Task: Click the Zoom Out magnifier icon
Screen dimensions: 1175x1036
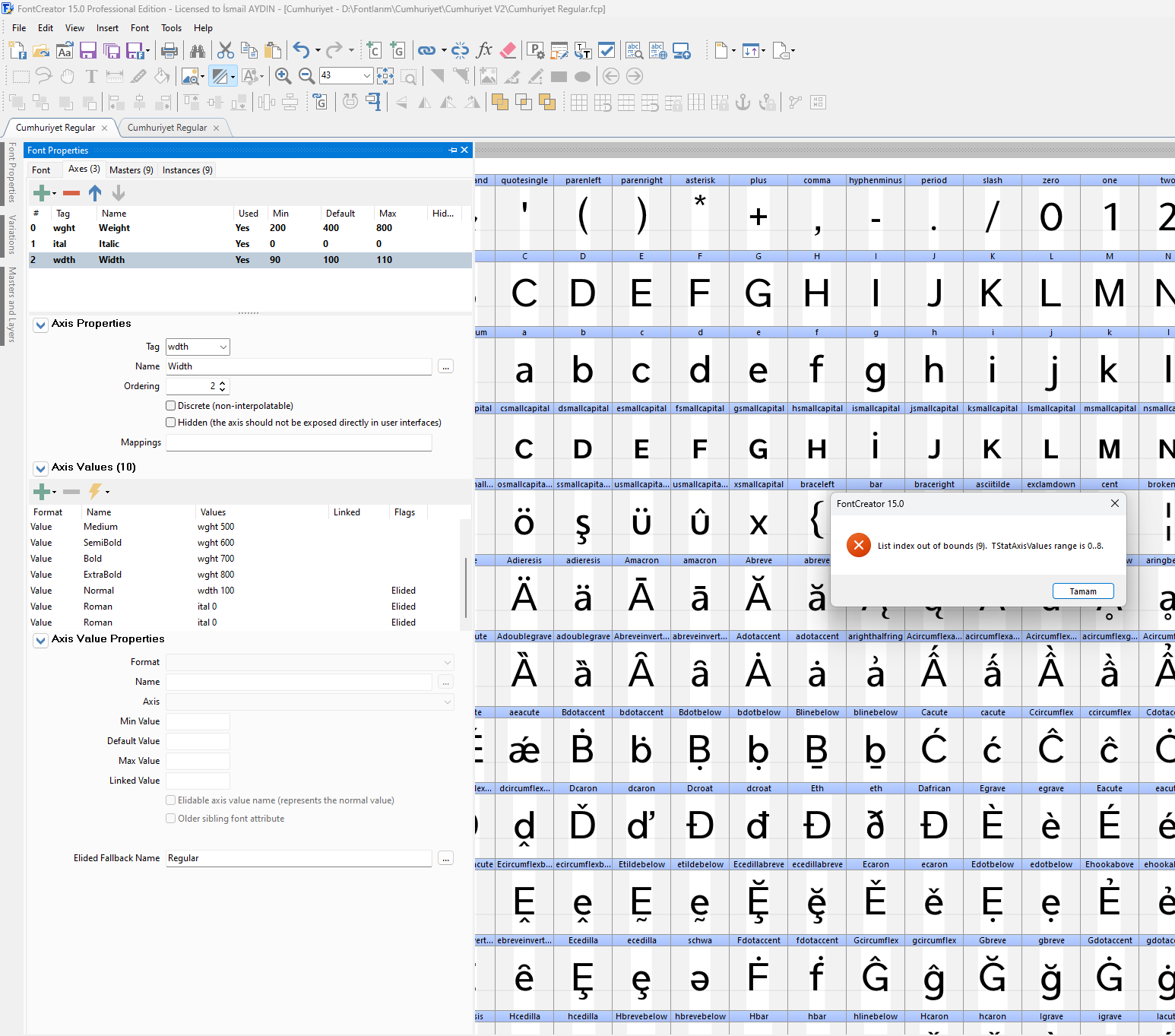Action: pyautogui.click(x=306, y=76)
